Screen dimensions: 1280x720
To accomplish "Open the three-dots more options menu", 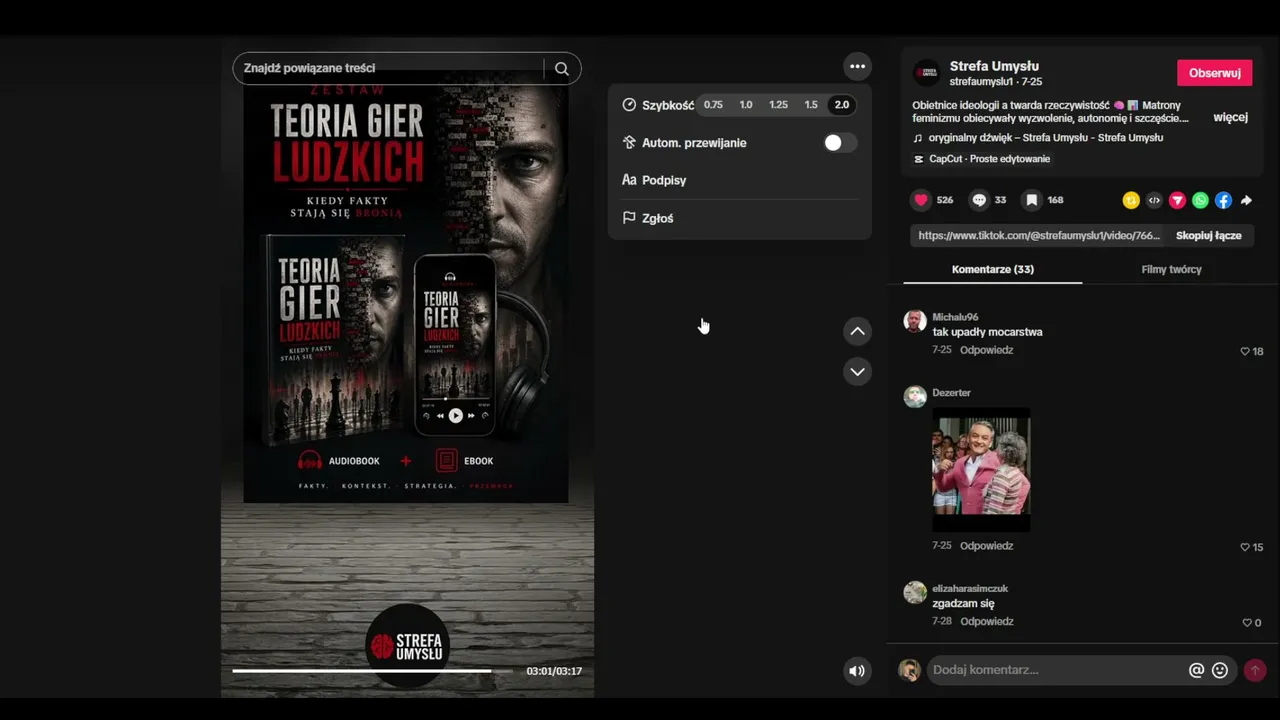I will (x=857, y=67).
